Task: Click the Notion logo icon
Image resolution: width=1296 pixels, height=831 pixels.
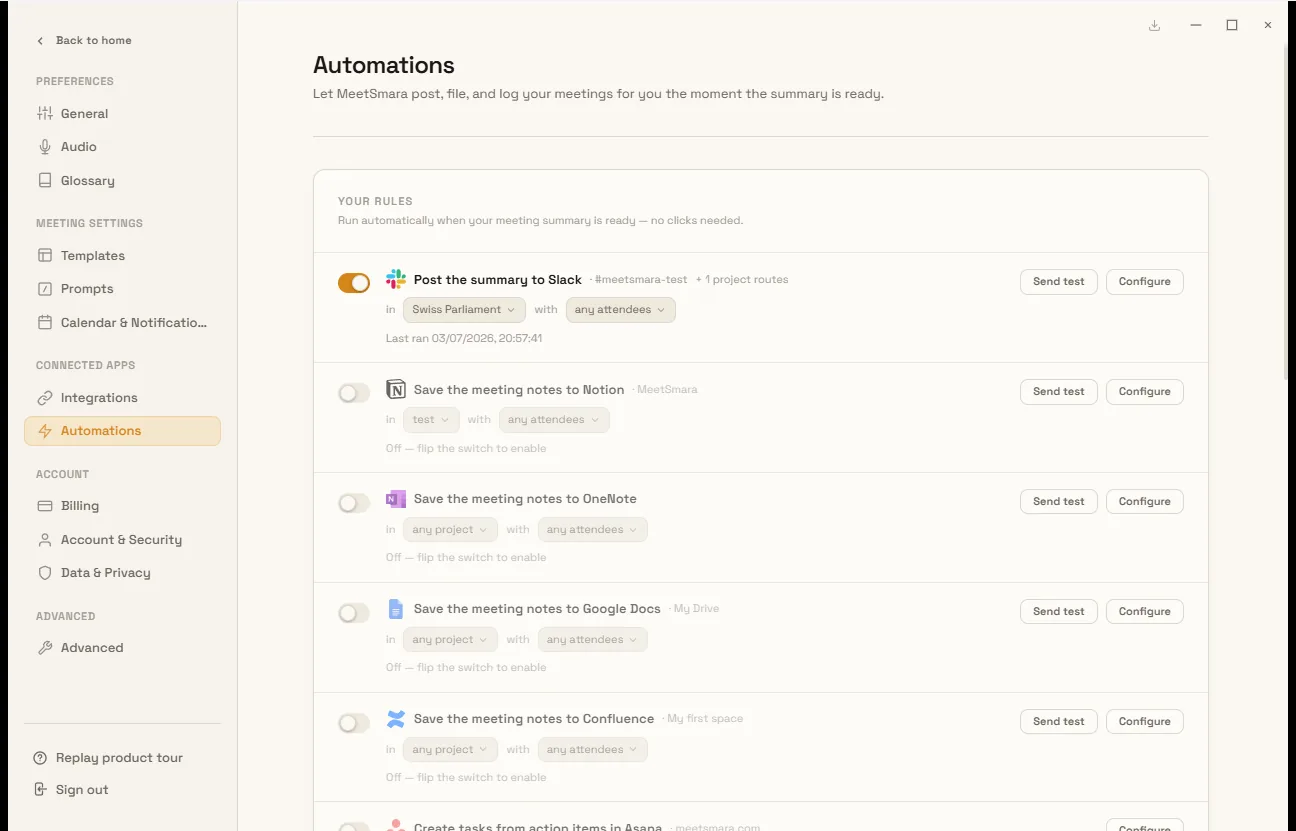Action: [x=396, y=390]
